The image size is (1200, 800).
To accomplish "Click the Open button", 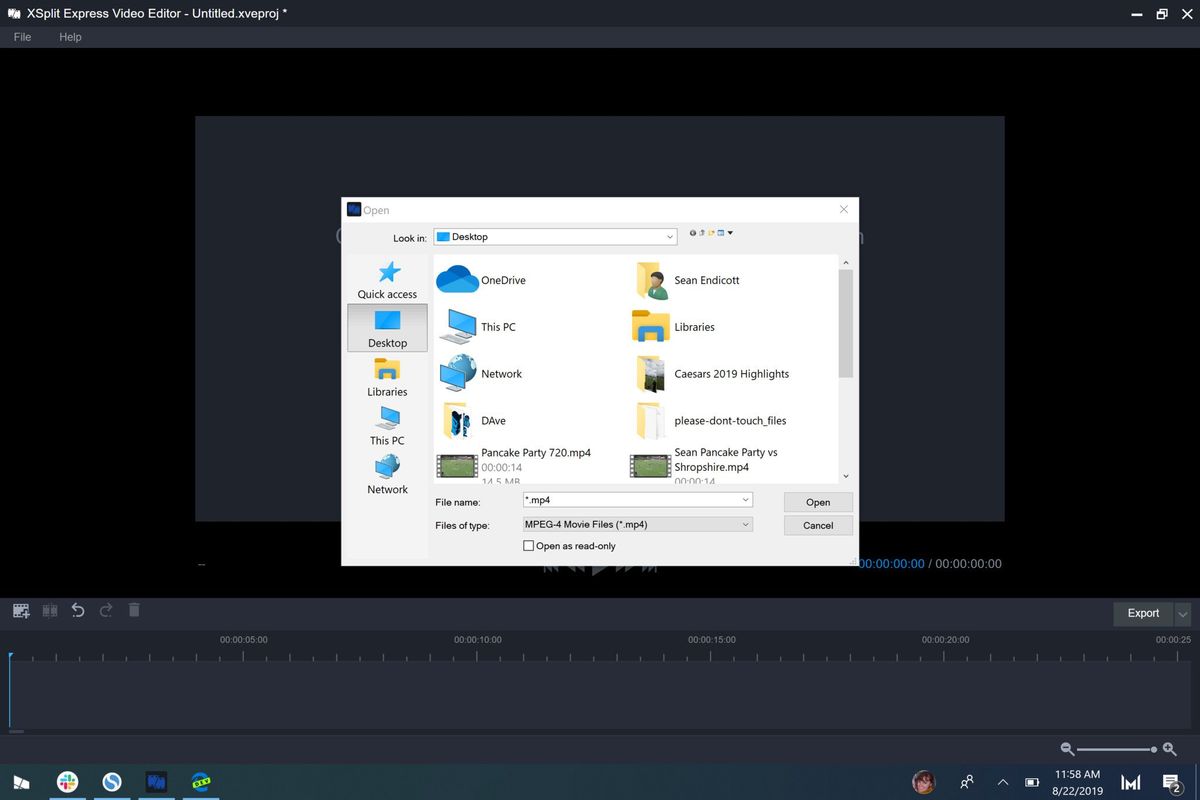I will [x=817, y=501].
